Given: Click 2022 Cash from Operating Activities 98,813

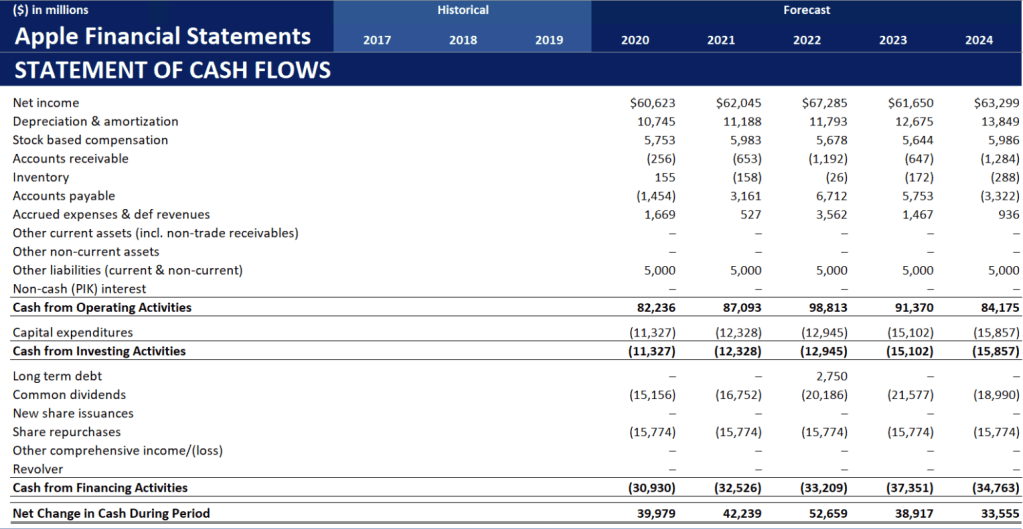Looking at the screenshot, I should tap(826, 308).
